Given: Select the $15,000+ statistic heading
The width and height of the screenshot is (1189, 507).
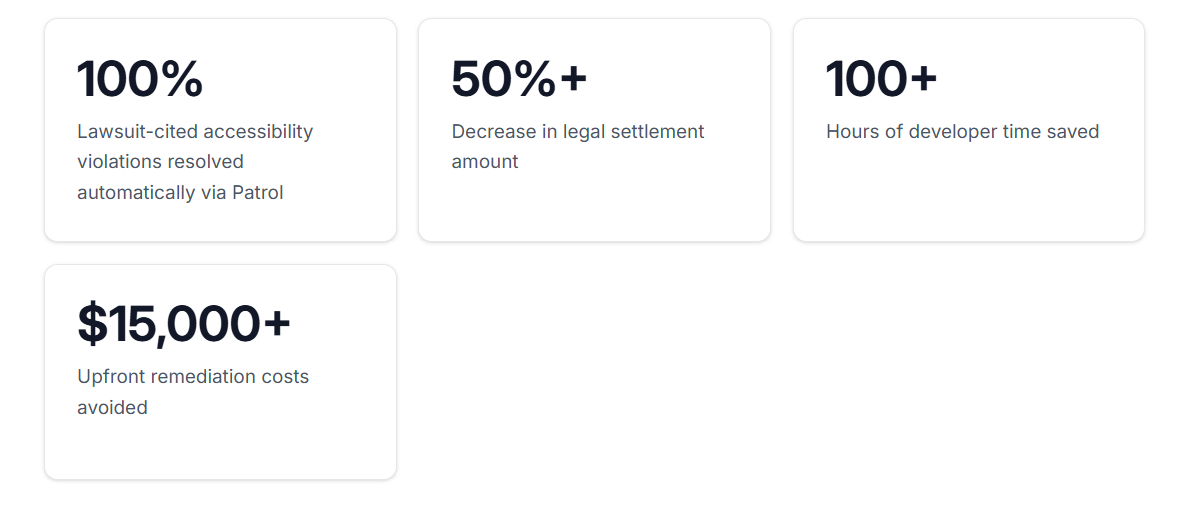Looking at the screenshot, I should pos(184,325).
